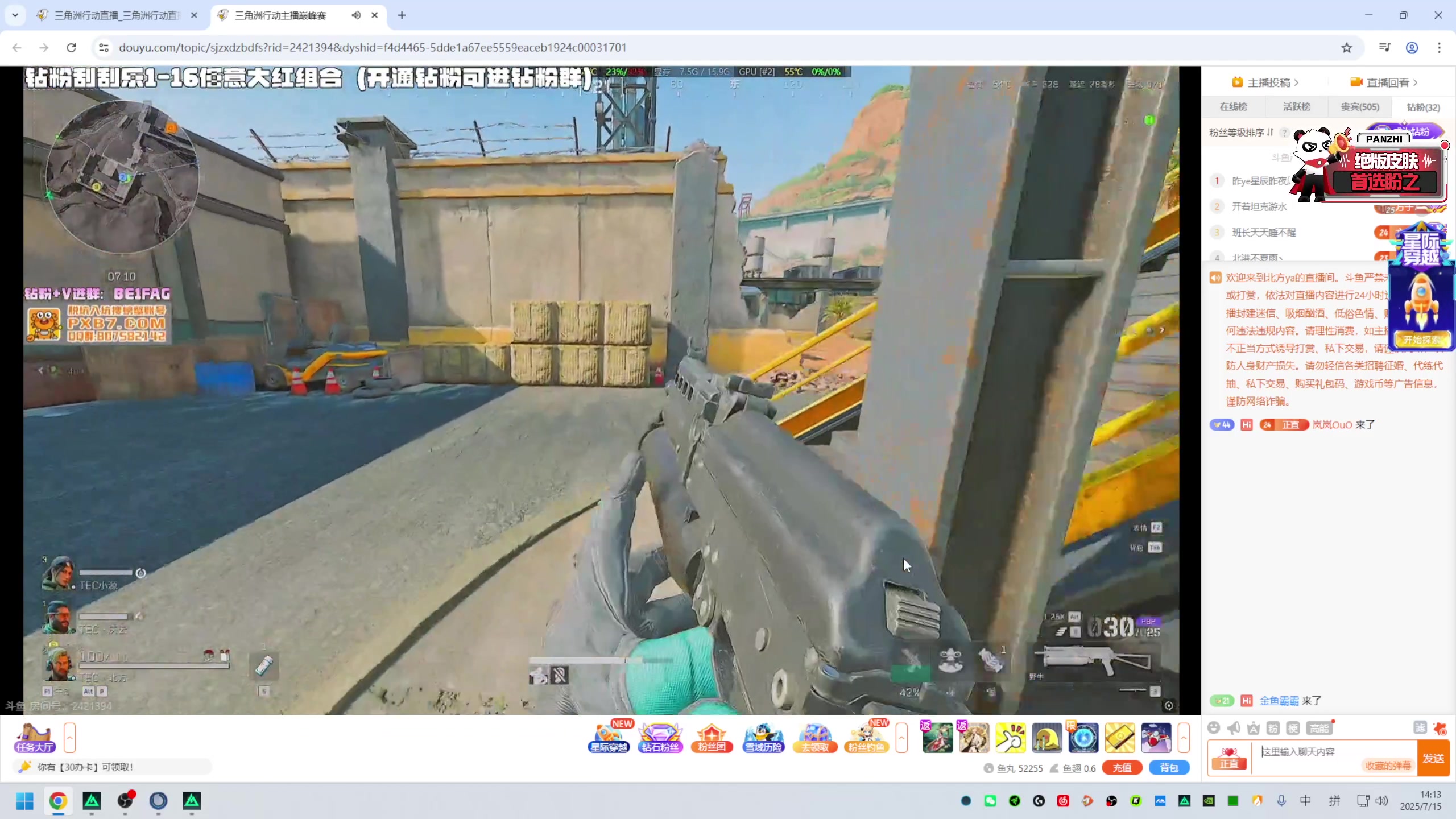Screen dimensions: 1456x819
Task: Open the Chrome profile icon
Action: (1412, 48)
